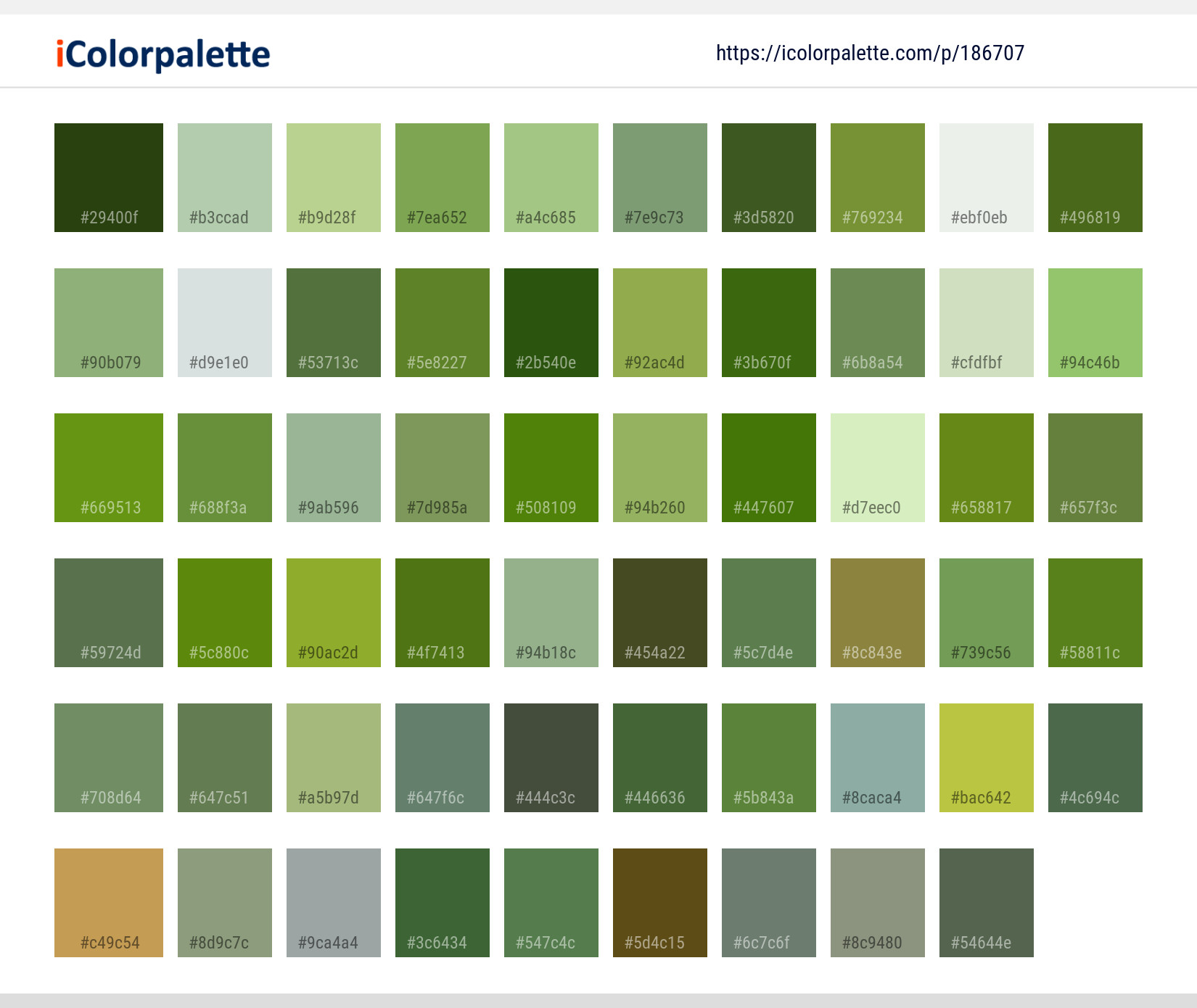This screenshot has width=1197, height=1008.
Task: Select the #58811c swatch
Action: 1095,613
